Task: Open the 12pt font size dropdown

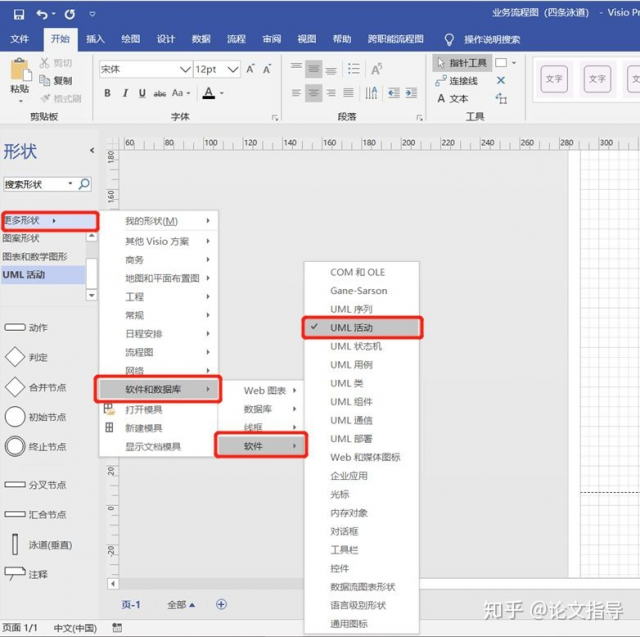Action: coord(233,70)
